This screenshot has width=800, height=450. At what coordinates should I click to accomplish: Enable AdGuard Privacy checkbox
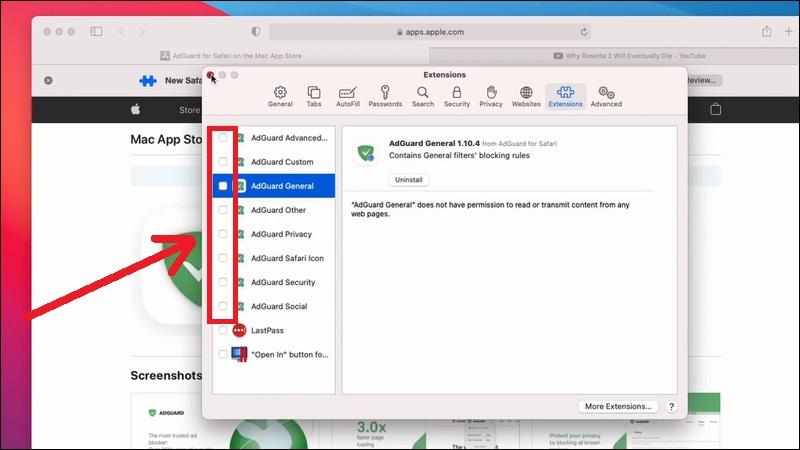223,234
